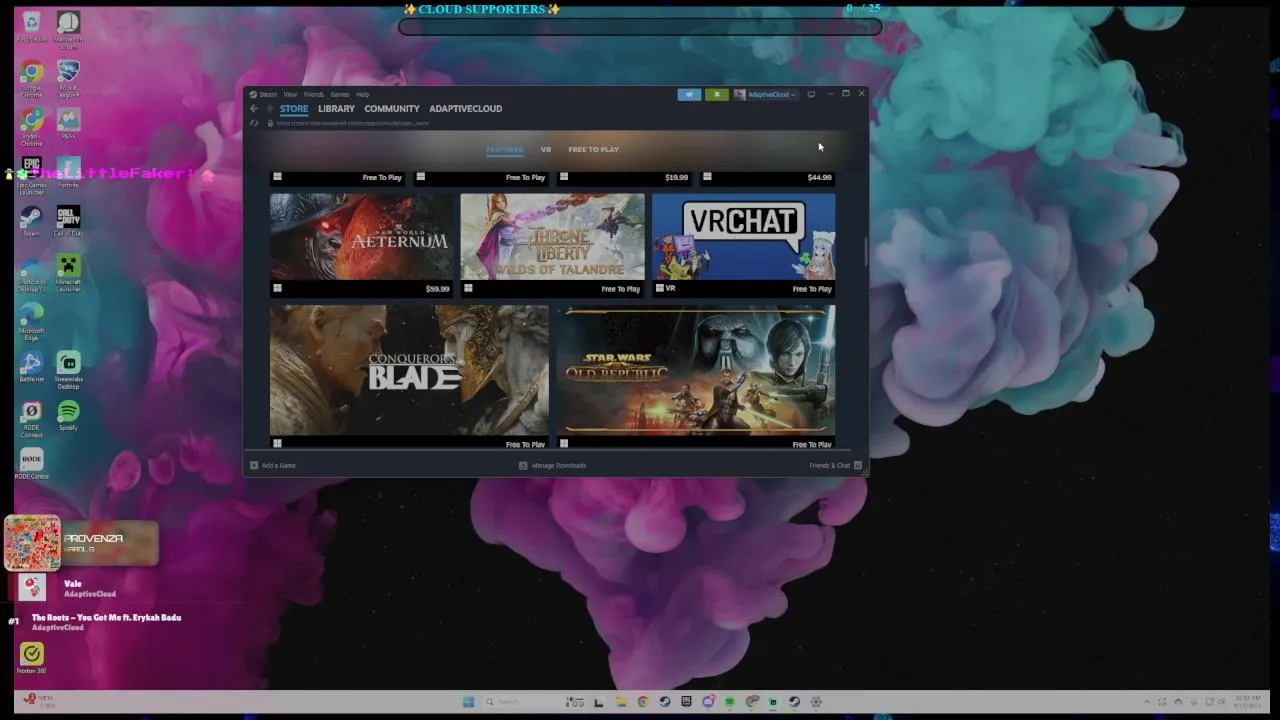Open the Rocket League desktop shortcut

click(x=68, y=79)
